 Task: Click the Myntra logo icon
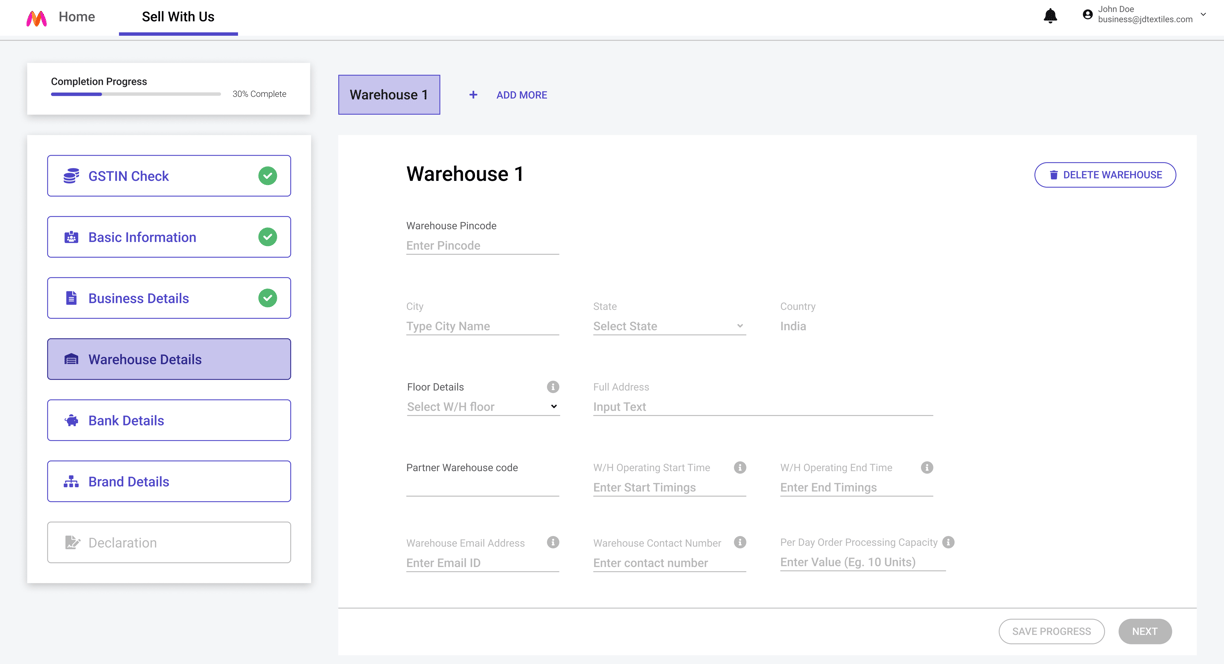[36, 18]
